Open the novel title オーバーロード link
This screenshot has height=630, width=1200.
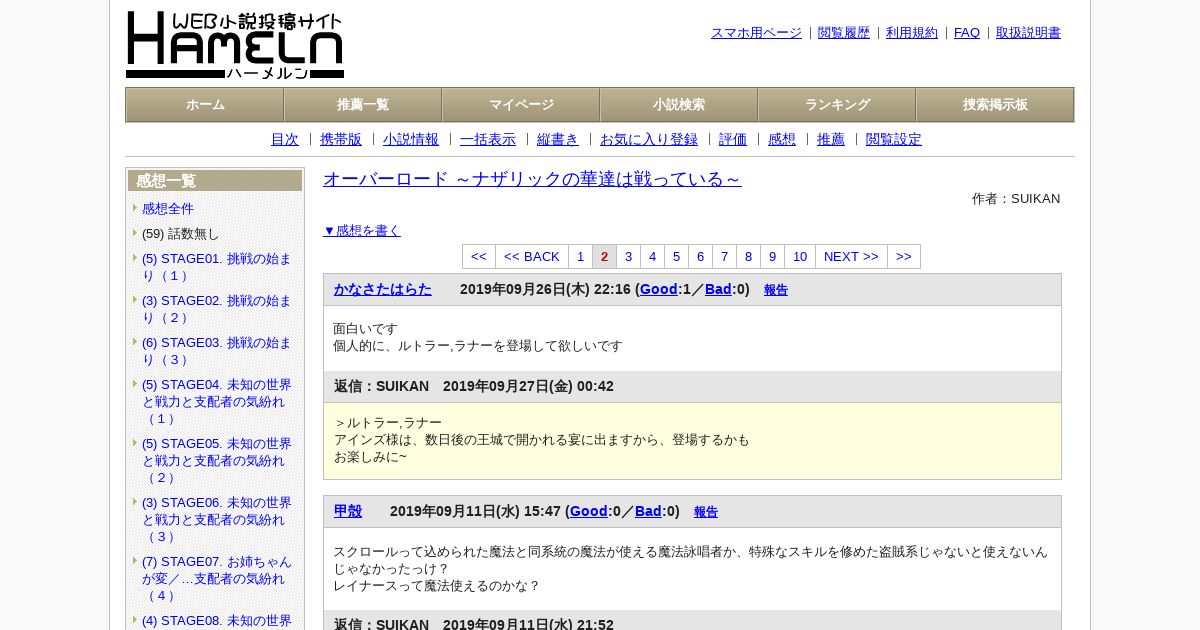click(x=532, y=179)
